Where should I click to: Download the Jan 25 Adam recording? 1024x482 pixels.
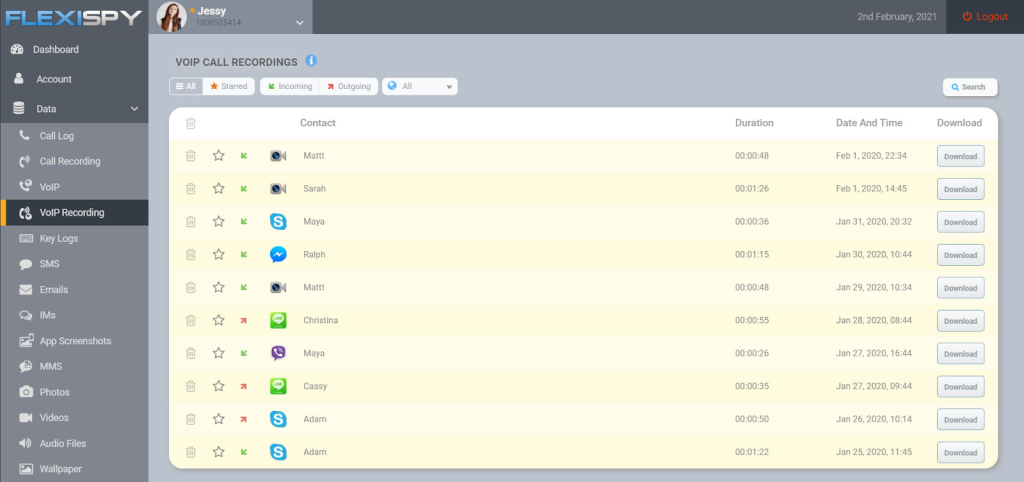961,453
